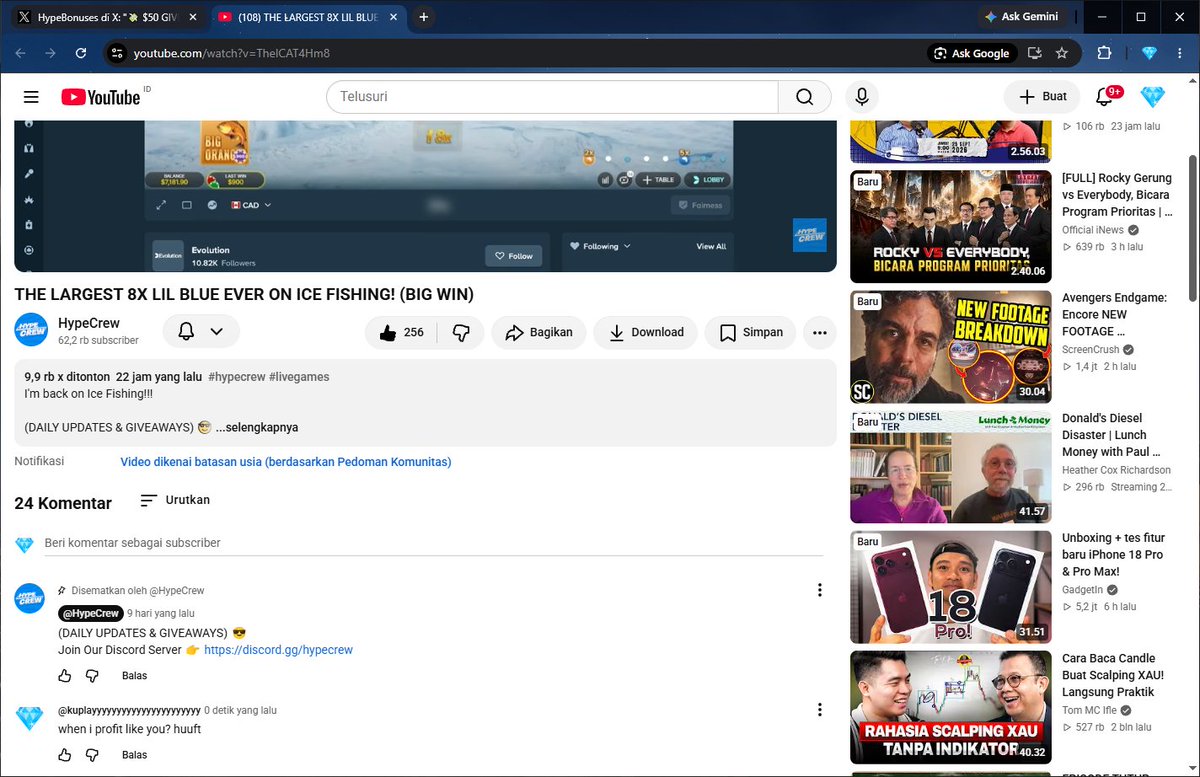Click the search magnifier button

click(804, 97)
